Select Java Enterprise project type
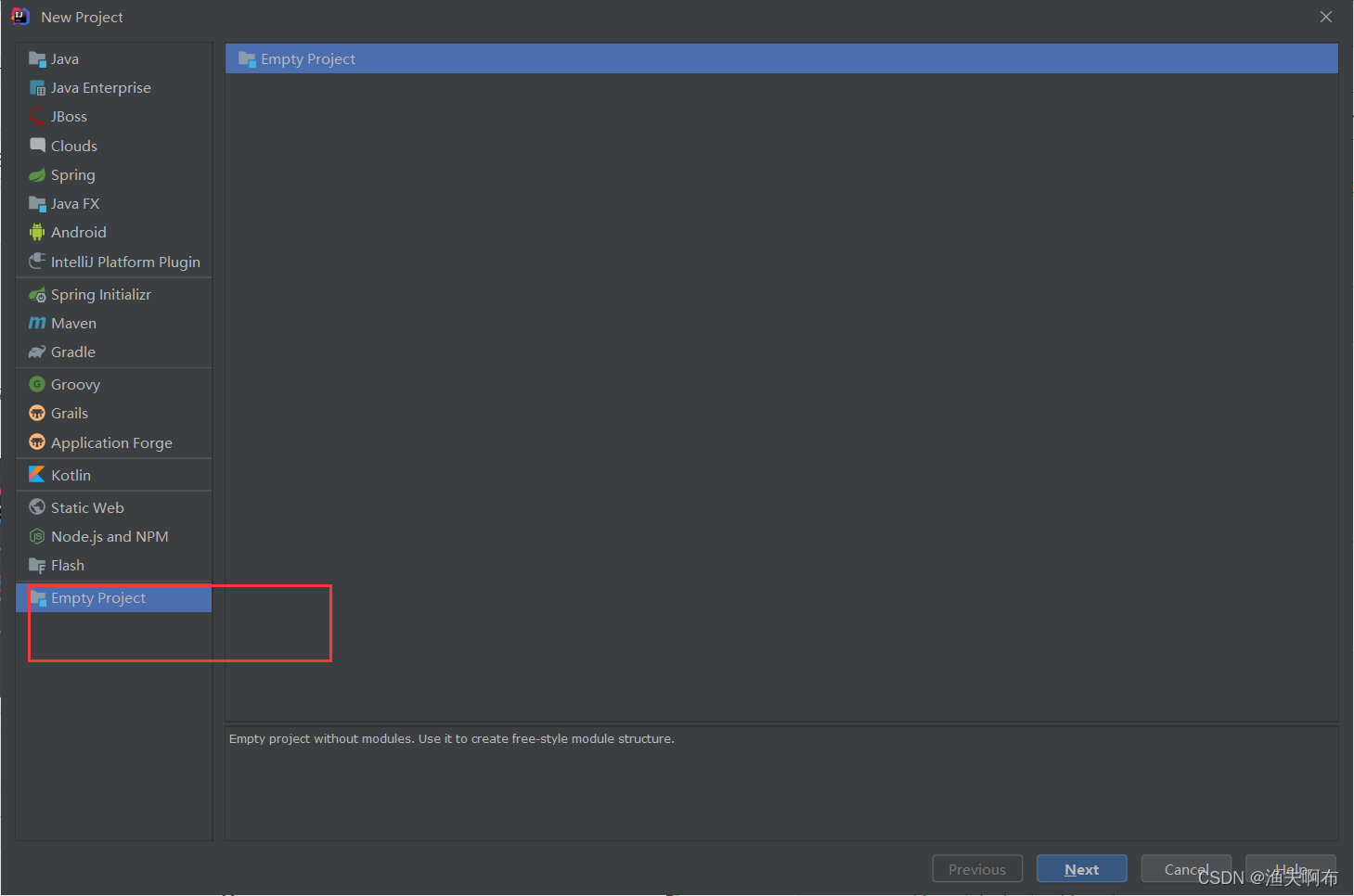The height and width of the screenshot is (896, 1354). [114, 88]
